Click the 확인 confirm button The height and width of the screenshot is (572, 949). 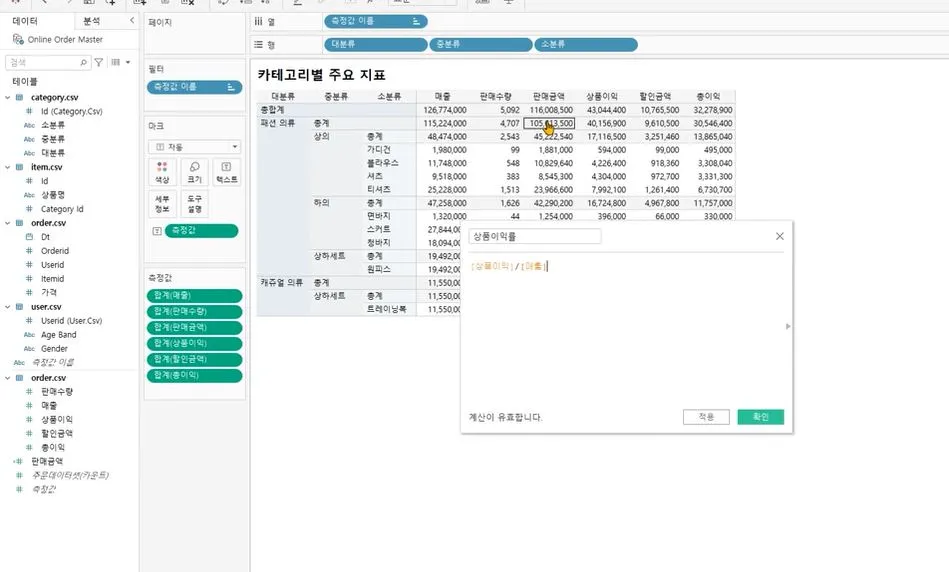(x=761, y=417)
